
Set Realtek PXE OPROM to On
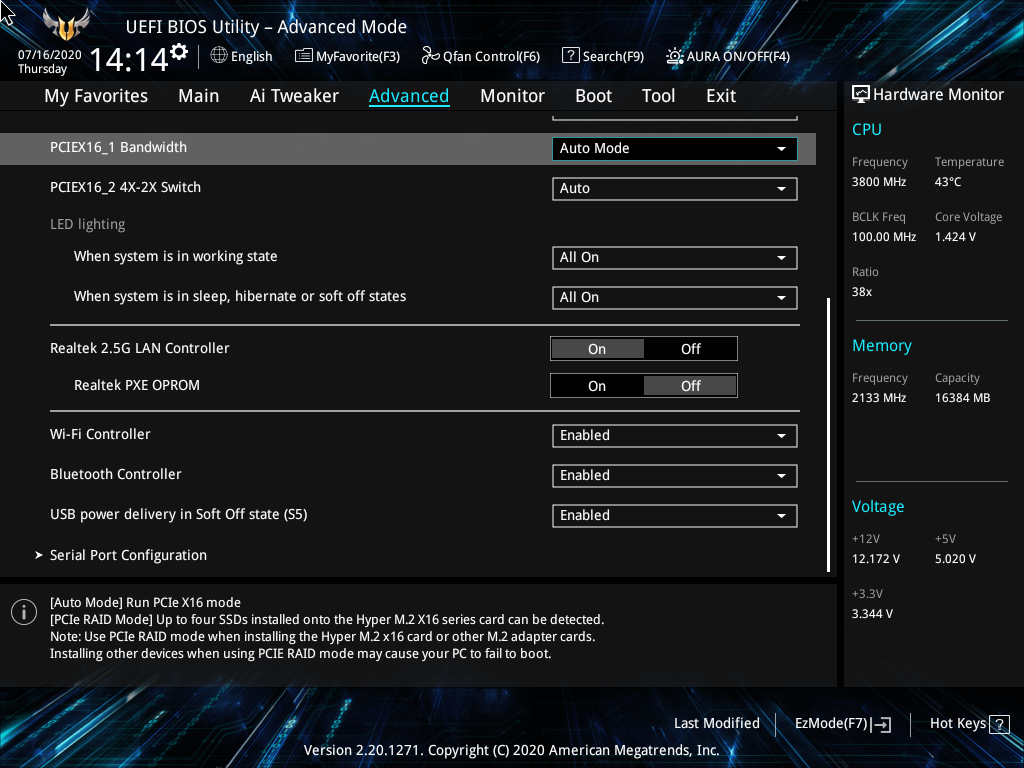click(597, 386)
